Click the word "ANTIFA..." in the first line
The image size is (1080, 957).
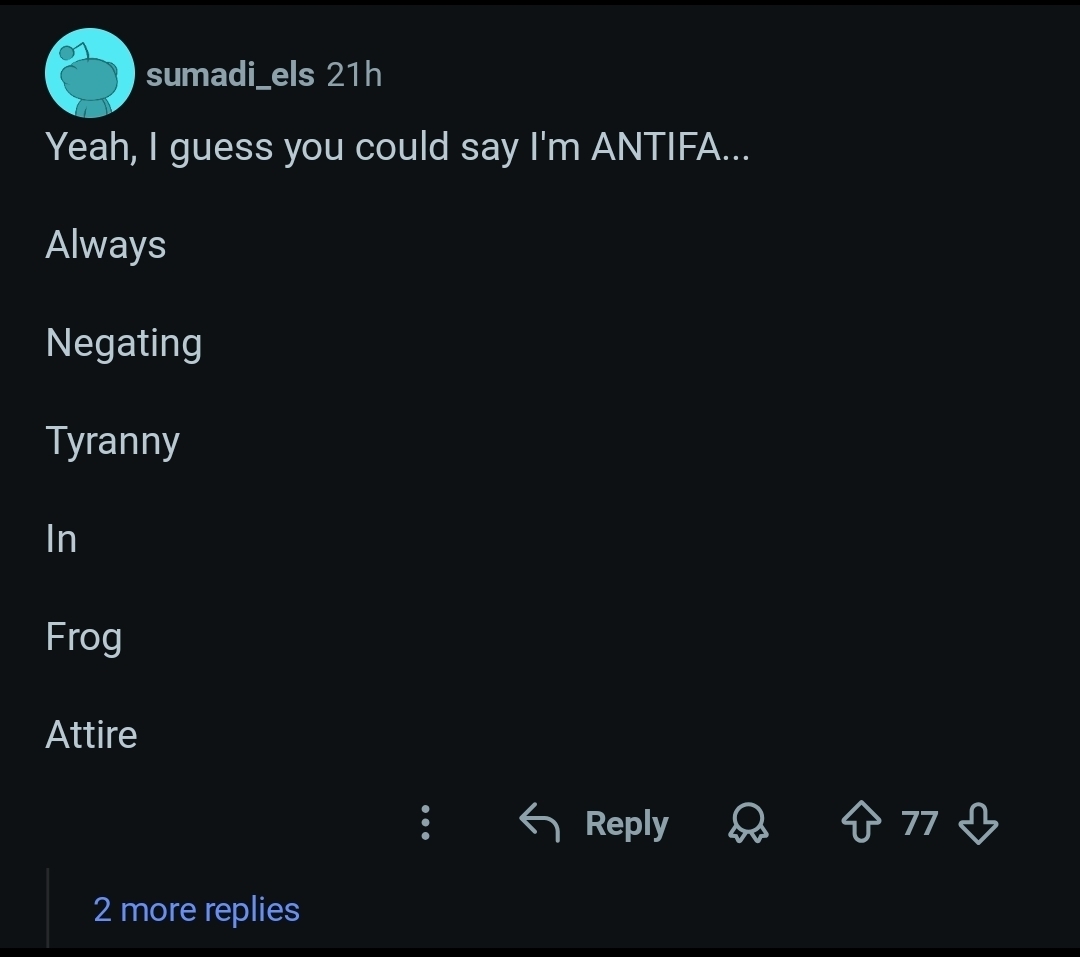(x=669, y=148)
